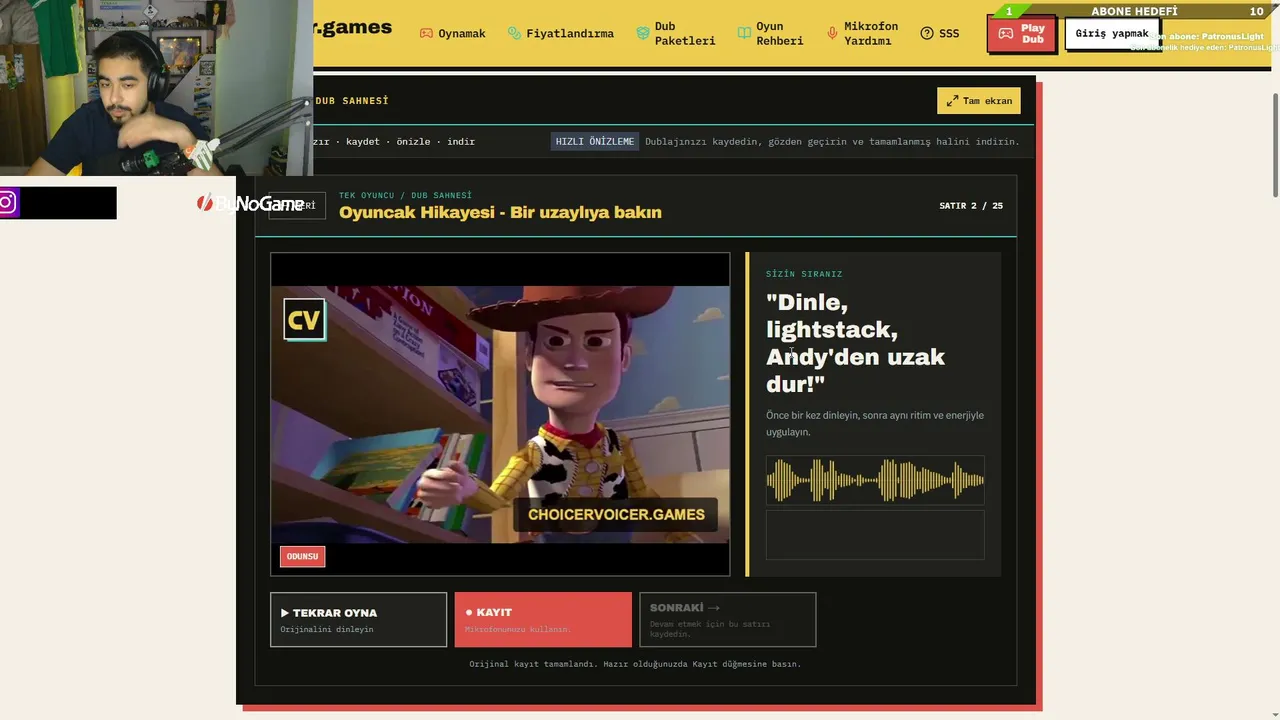The image size is (1280, 720).
Task: Open the Mikrofon Yardımı nav label
Action: 871,33
